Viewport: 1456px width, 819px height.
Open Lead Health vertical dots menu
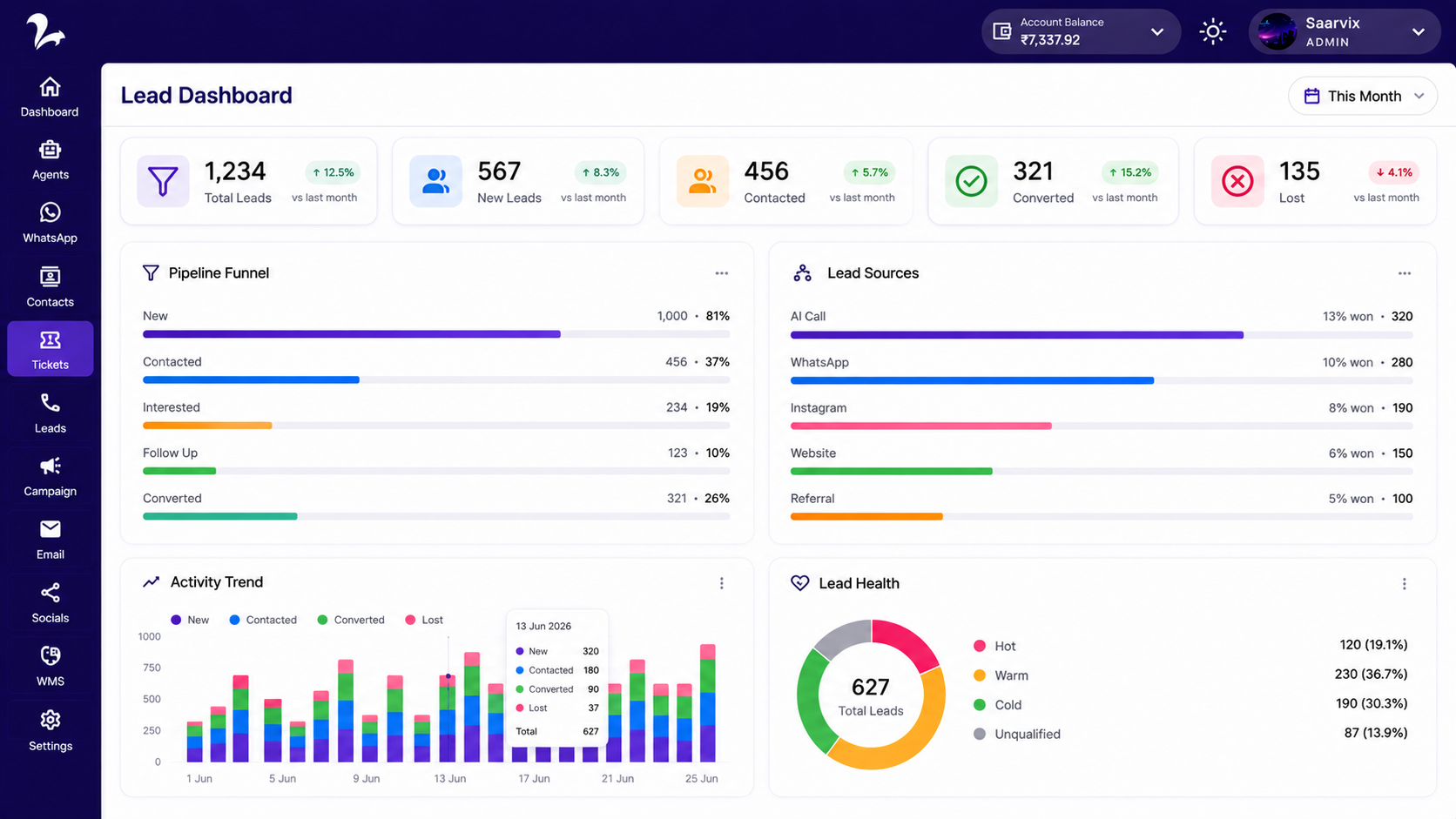point(1404,584)
